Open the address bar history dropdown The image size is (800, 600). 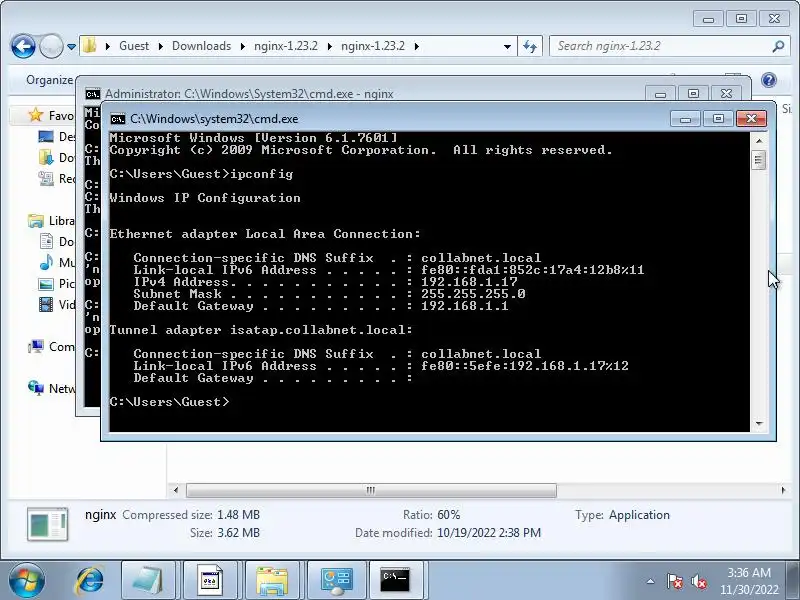click(x=507, y=46)
